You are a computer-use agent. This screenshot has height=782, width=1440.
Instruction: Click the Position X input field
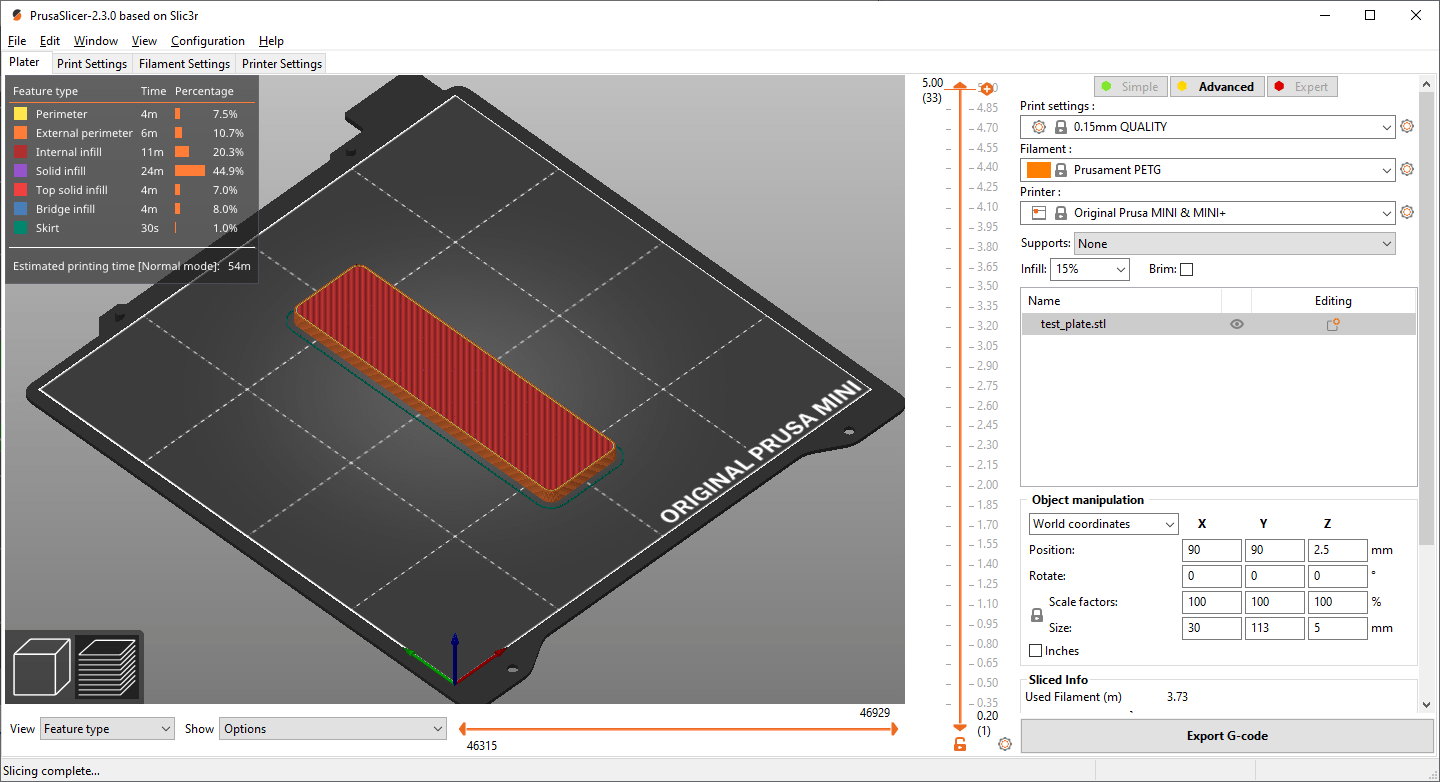1211,549
